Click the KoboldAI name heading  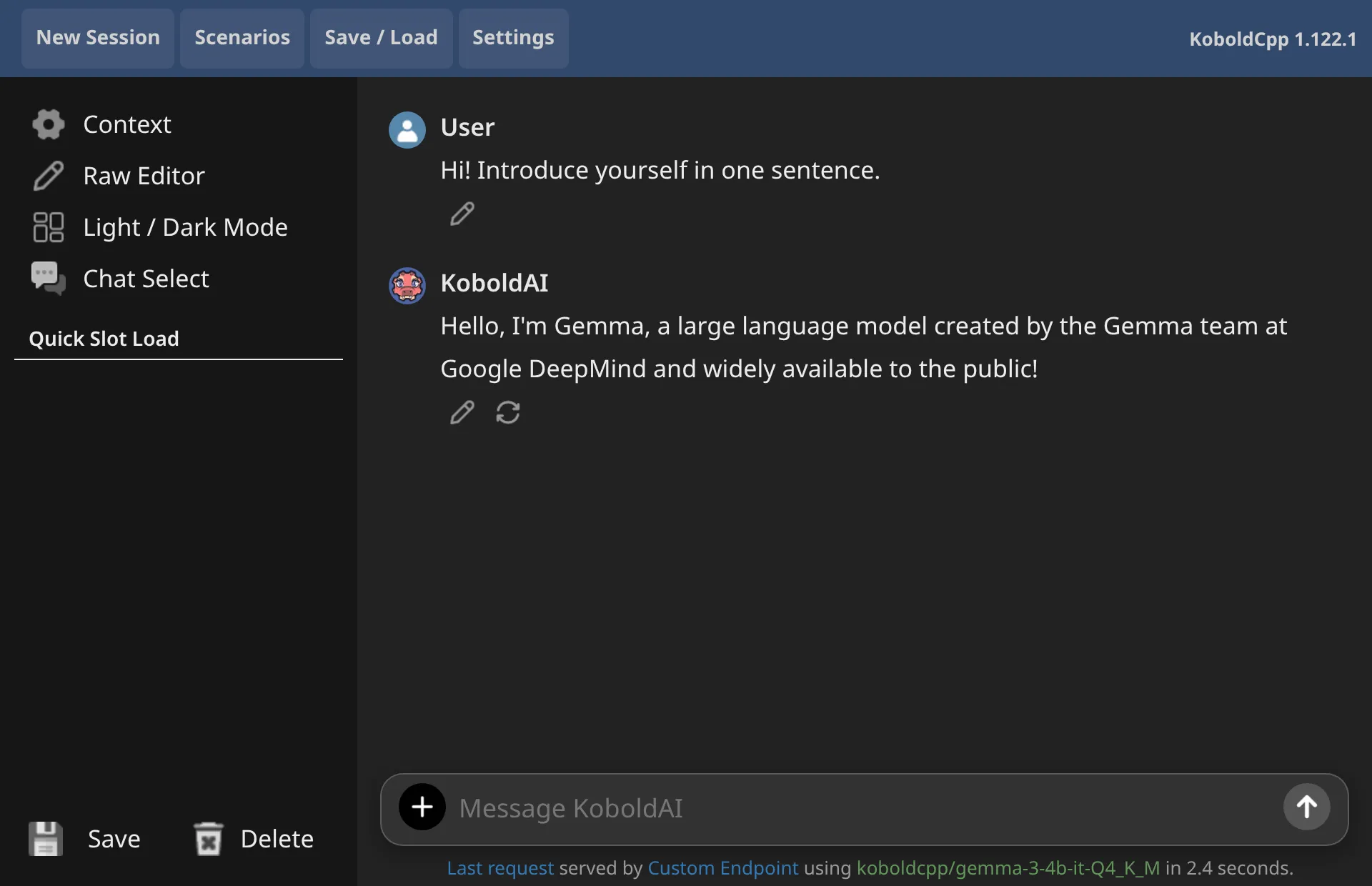(x=494, y=283)
